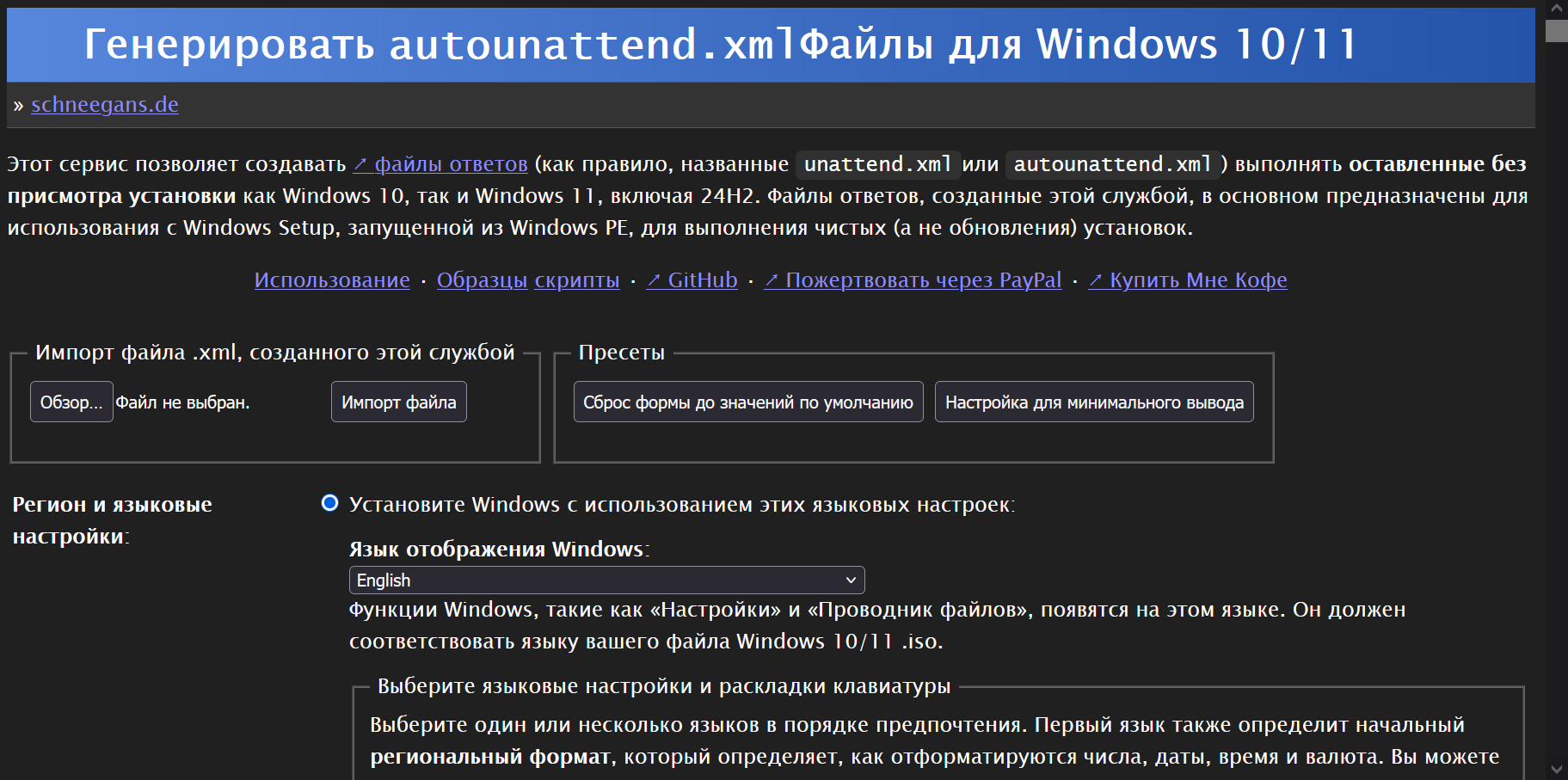The image size is (1568, 780).
Task: Open the schneegans.de link
Action: coord(105,105)
